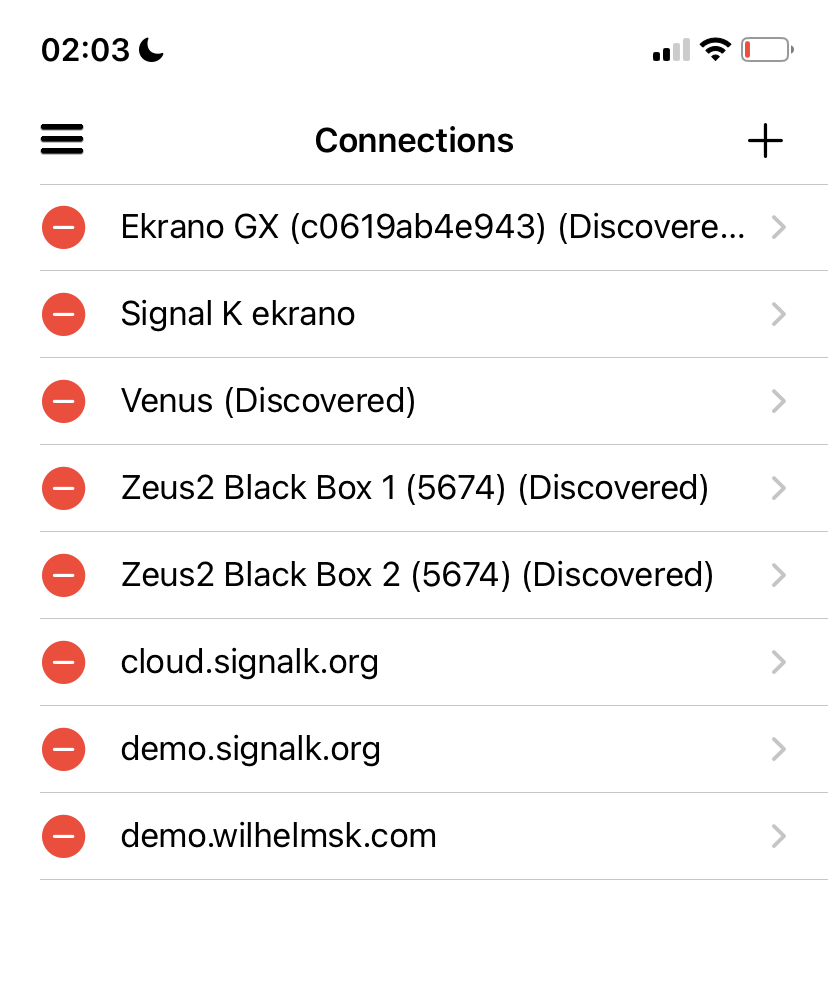The image size is (828, 1002).
Task: Tap red delete icon for Ekrano GX
Action: pos(63,228)
